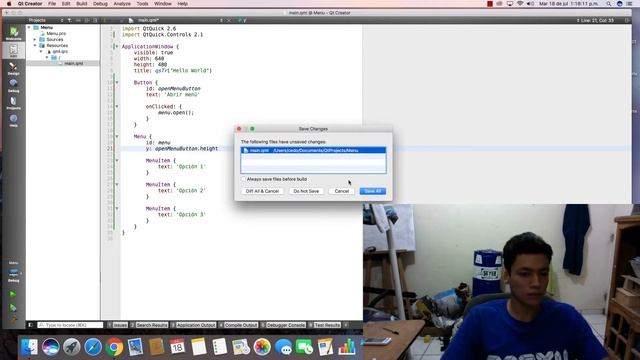
Task: Open Safari from the Dock
Action: [x=93, y=347]
